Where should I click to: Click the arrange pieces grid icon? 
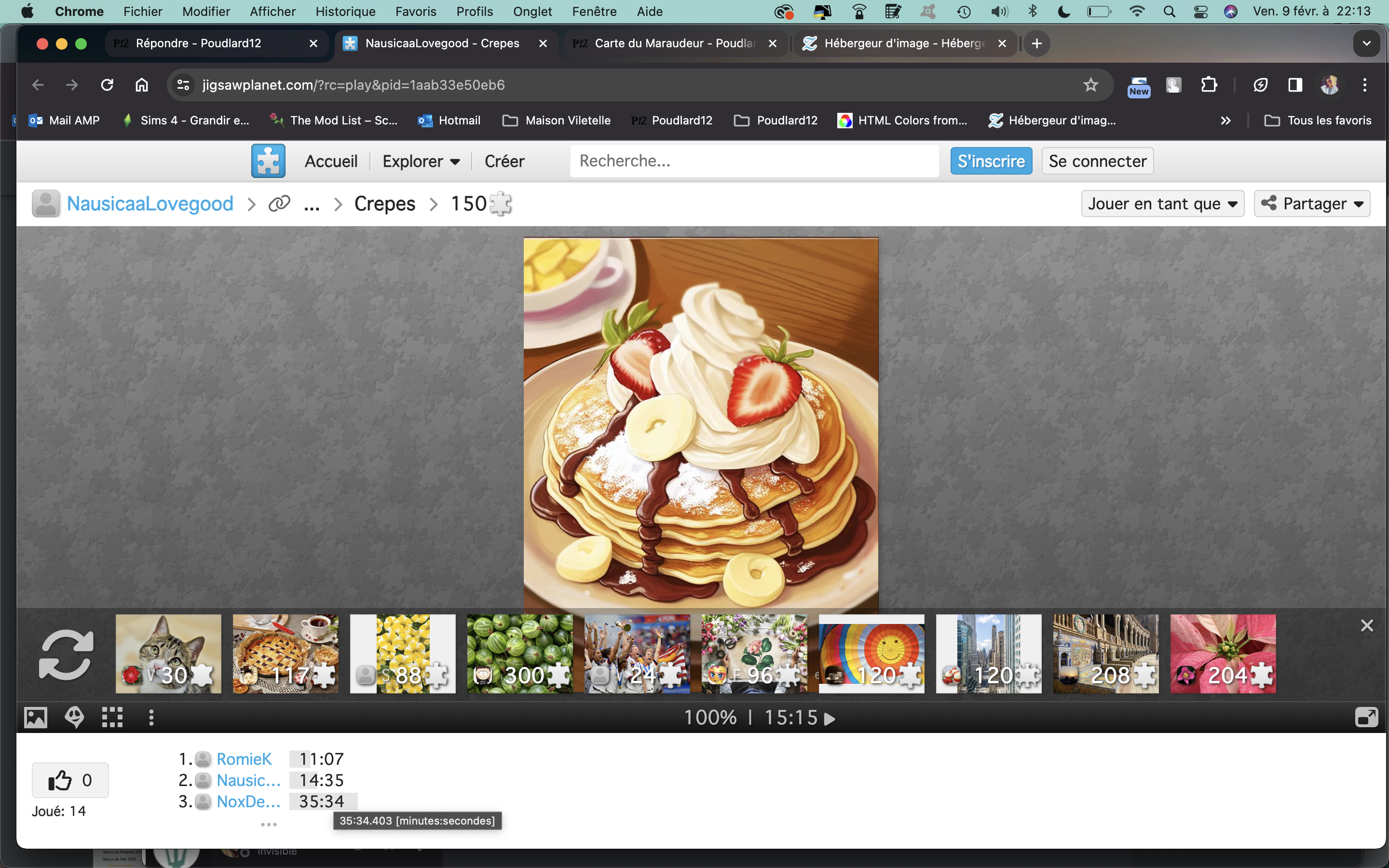pos(112,718)
